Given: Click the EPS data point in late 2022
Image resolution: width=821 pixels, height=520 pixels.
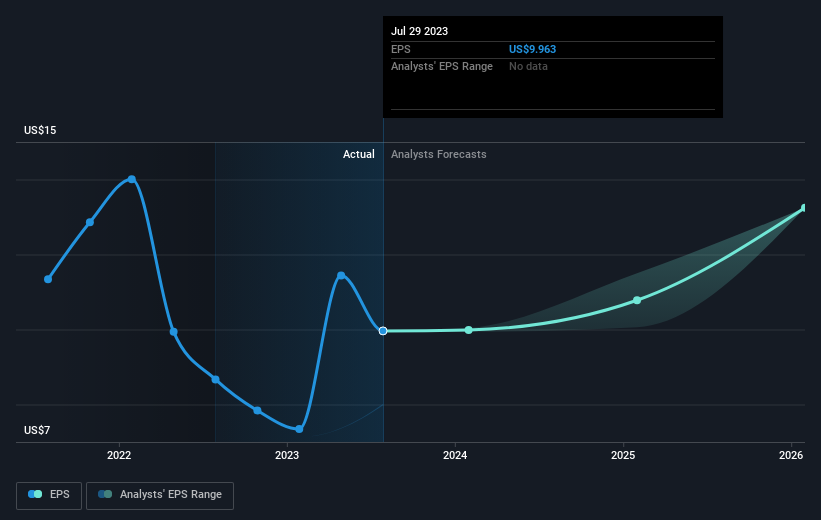Looking at the screenshot, I should (258, 411).
